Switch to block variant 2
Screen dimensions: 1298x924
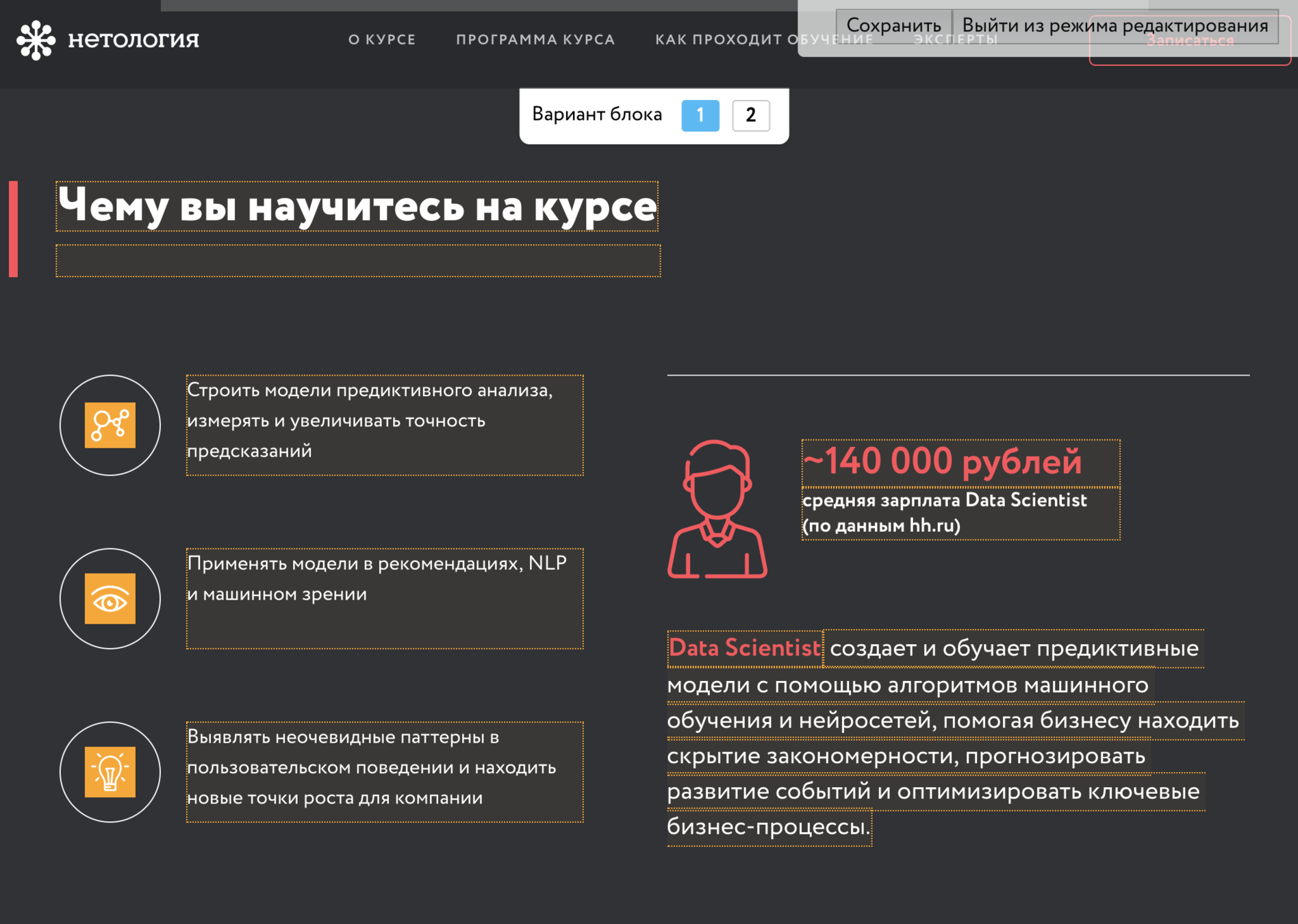coord(750,115)
